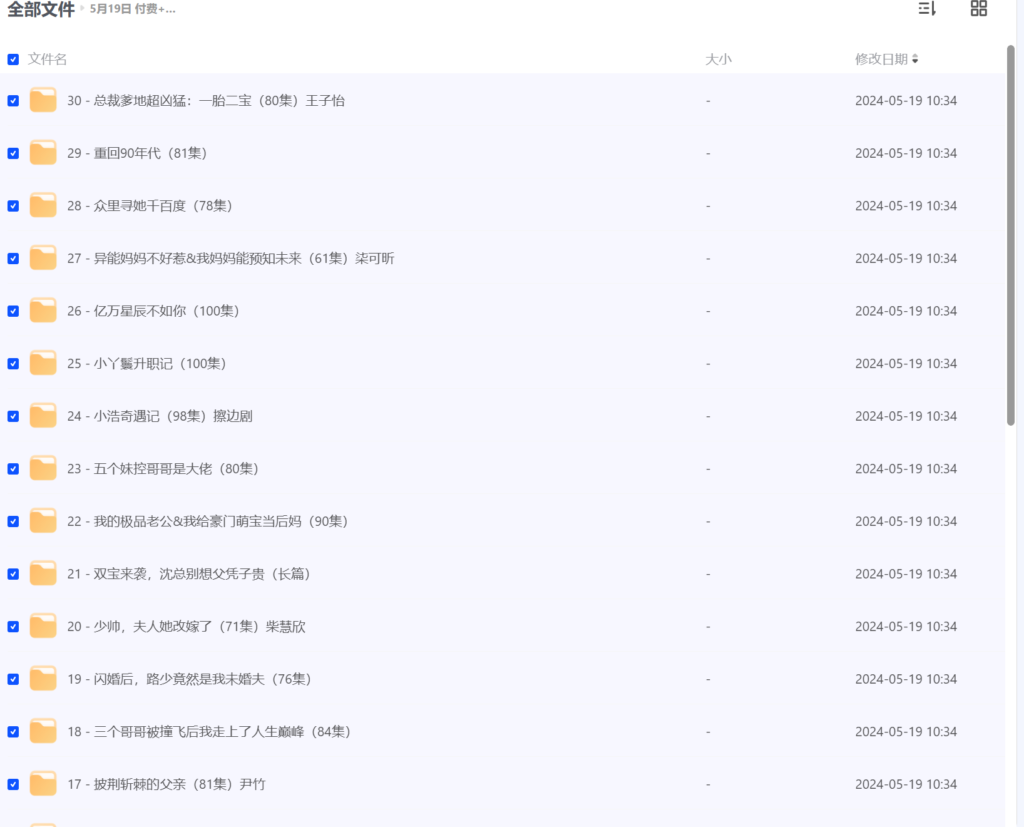
Task: Open folder icon for 亿万星辰不如你
Action: pos(42,311)
